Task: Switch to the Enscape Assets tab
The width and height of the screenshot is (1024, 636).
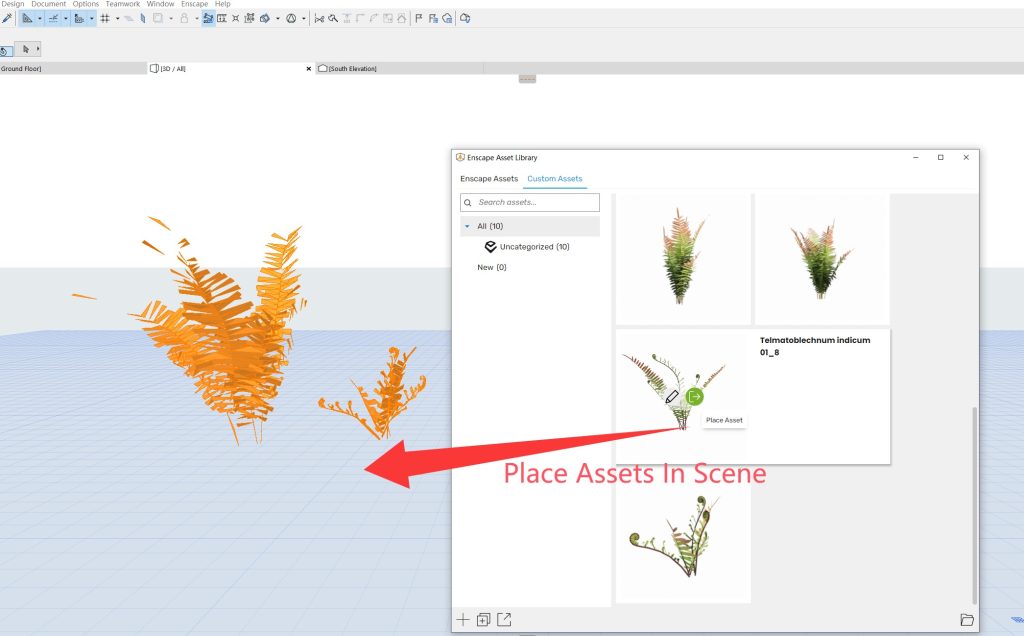Action: tap(489, 179)
